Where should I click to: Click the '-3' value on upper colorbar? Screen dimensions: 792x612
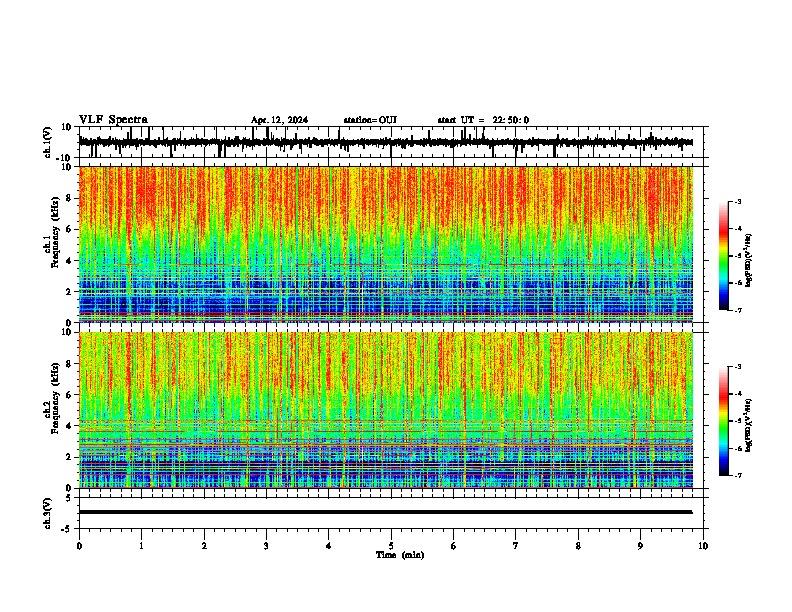[737, 201]
